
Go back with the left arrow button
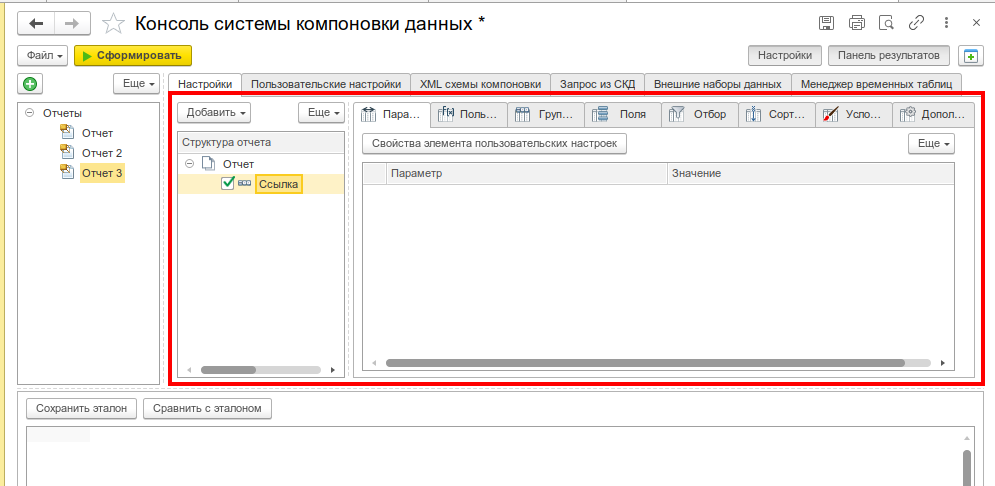[x=36, y=24]
